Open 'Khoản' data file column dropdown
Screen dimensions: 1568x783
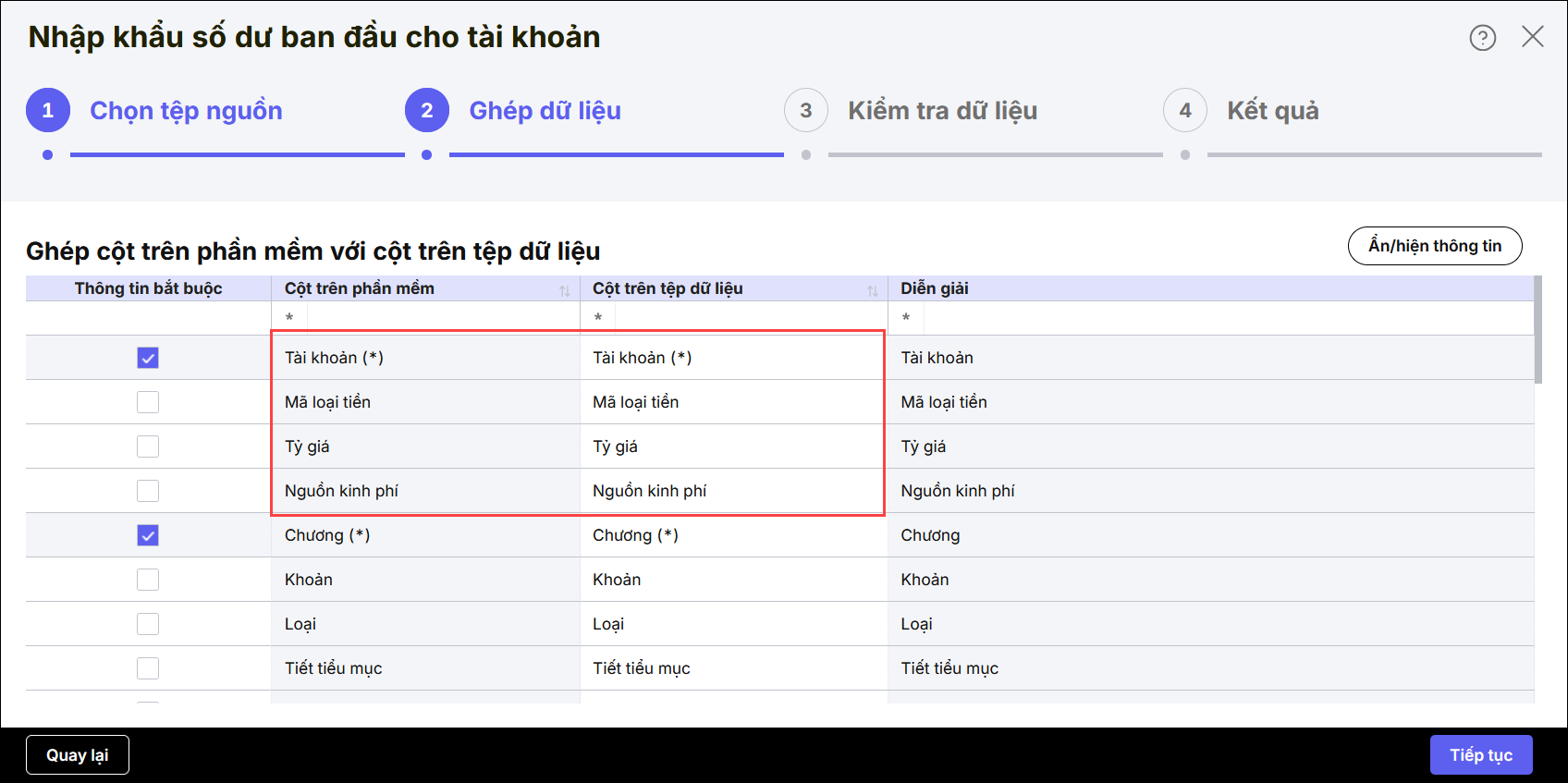pos(733,580)
